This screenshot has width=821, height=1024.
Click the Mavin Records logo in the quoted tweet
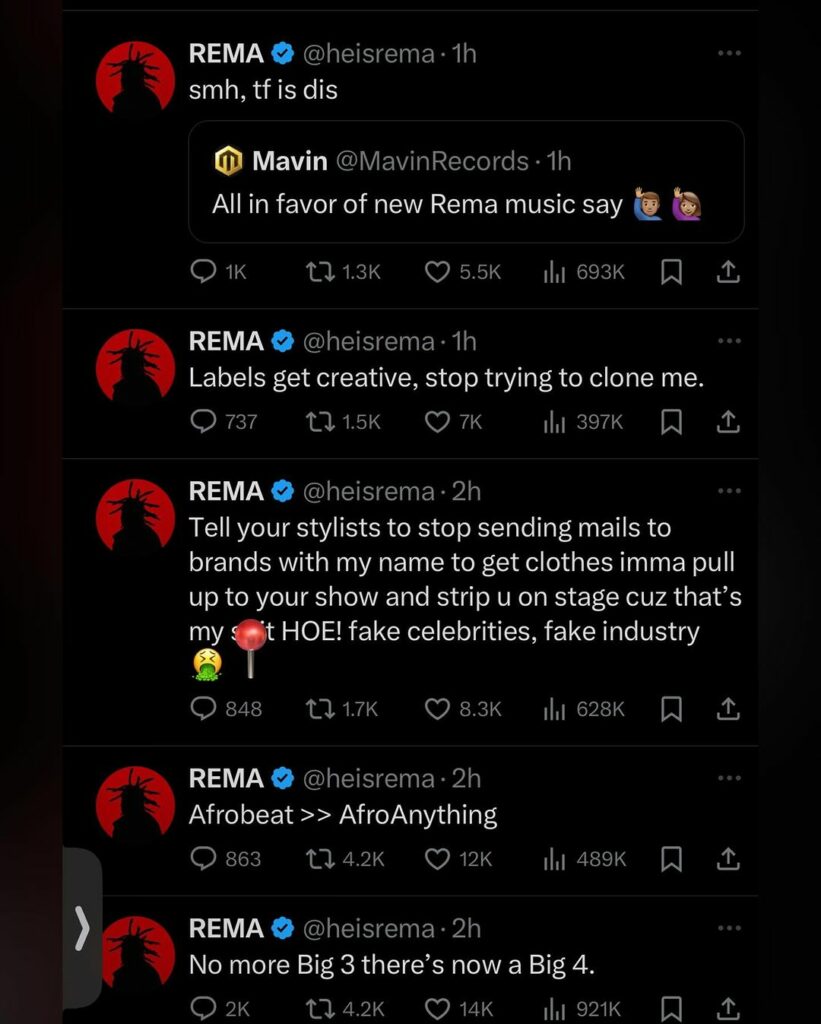click(x=226, y=157)
